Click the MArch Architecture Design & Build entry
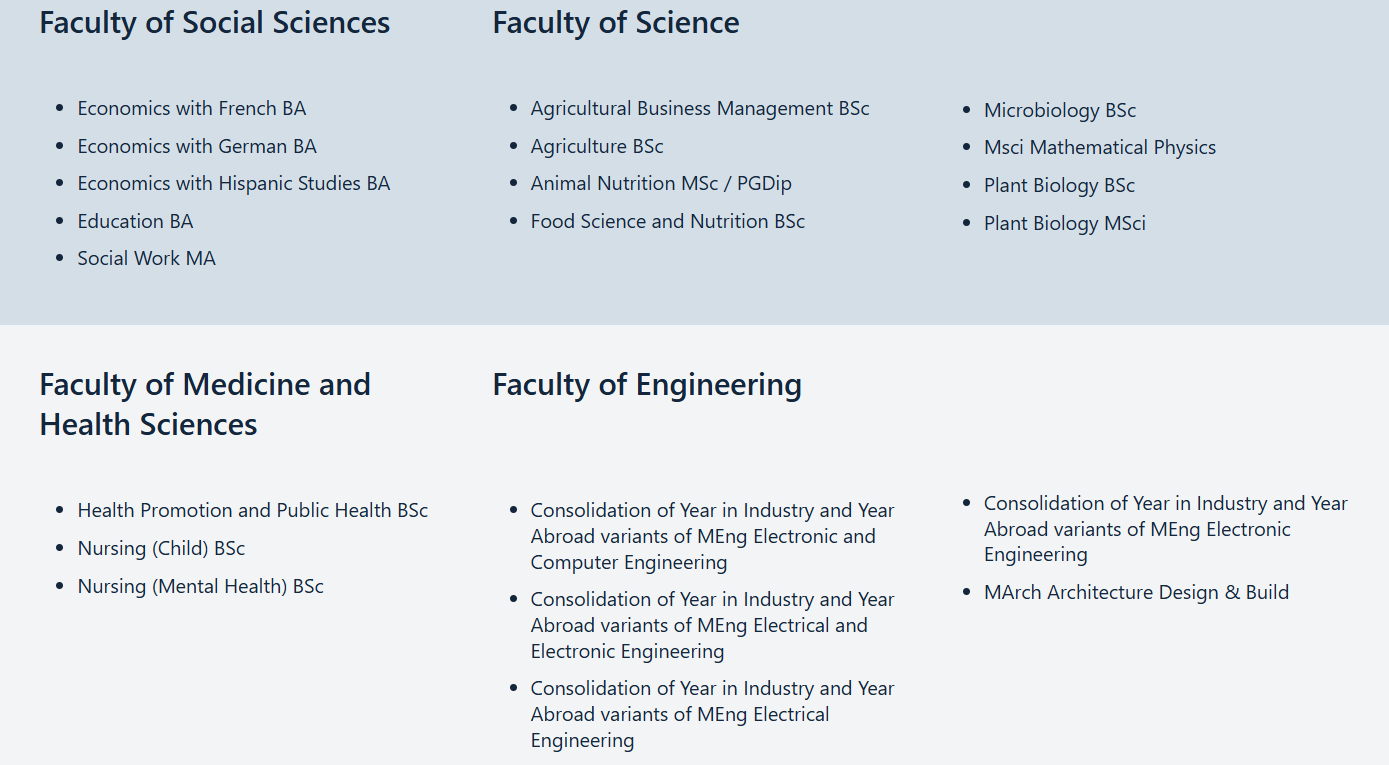The height and width of the screenshot is (765, 1389). pos(1136,592)
